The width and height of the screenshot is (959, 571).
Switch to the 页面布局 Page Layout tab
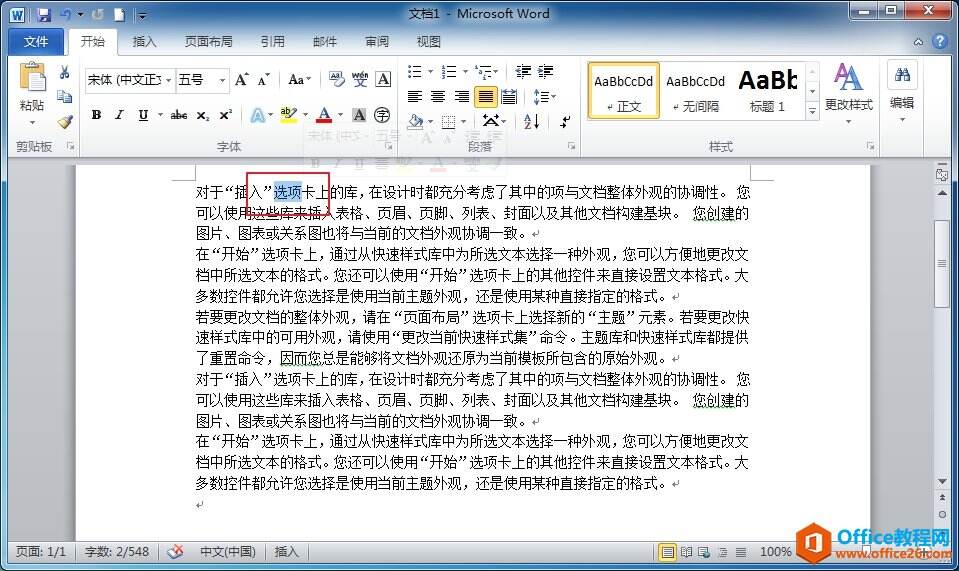point(209,42)
